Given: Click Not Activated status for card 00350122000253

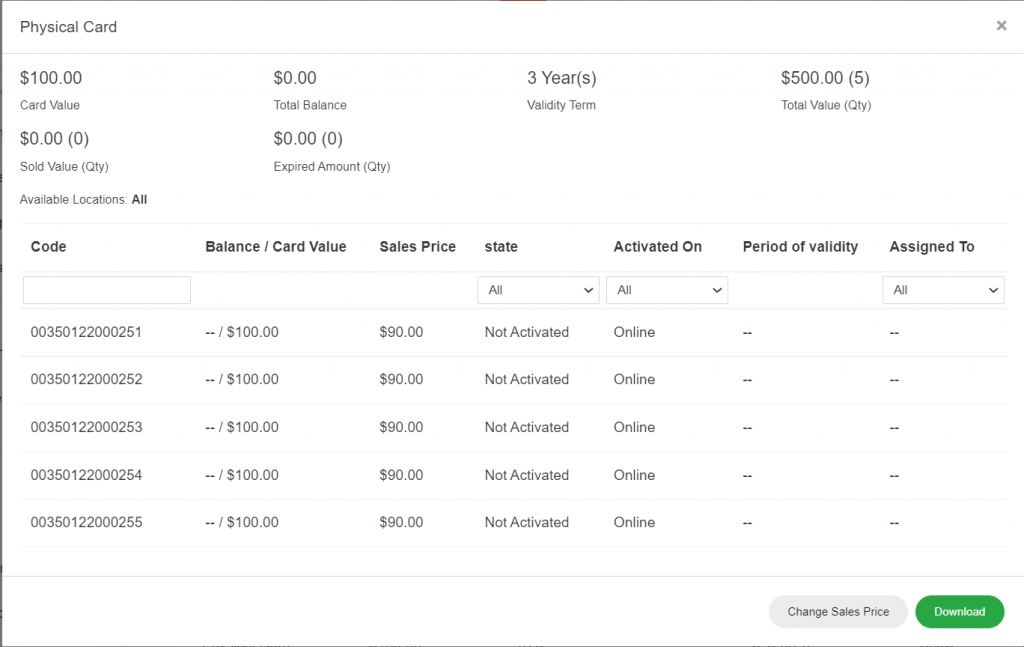Looking at the screenshot, I should click(526, 427).
